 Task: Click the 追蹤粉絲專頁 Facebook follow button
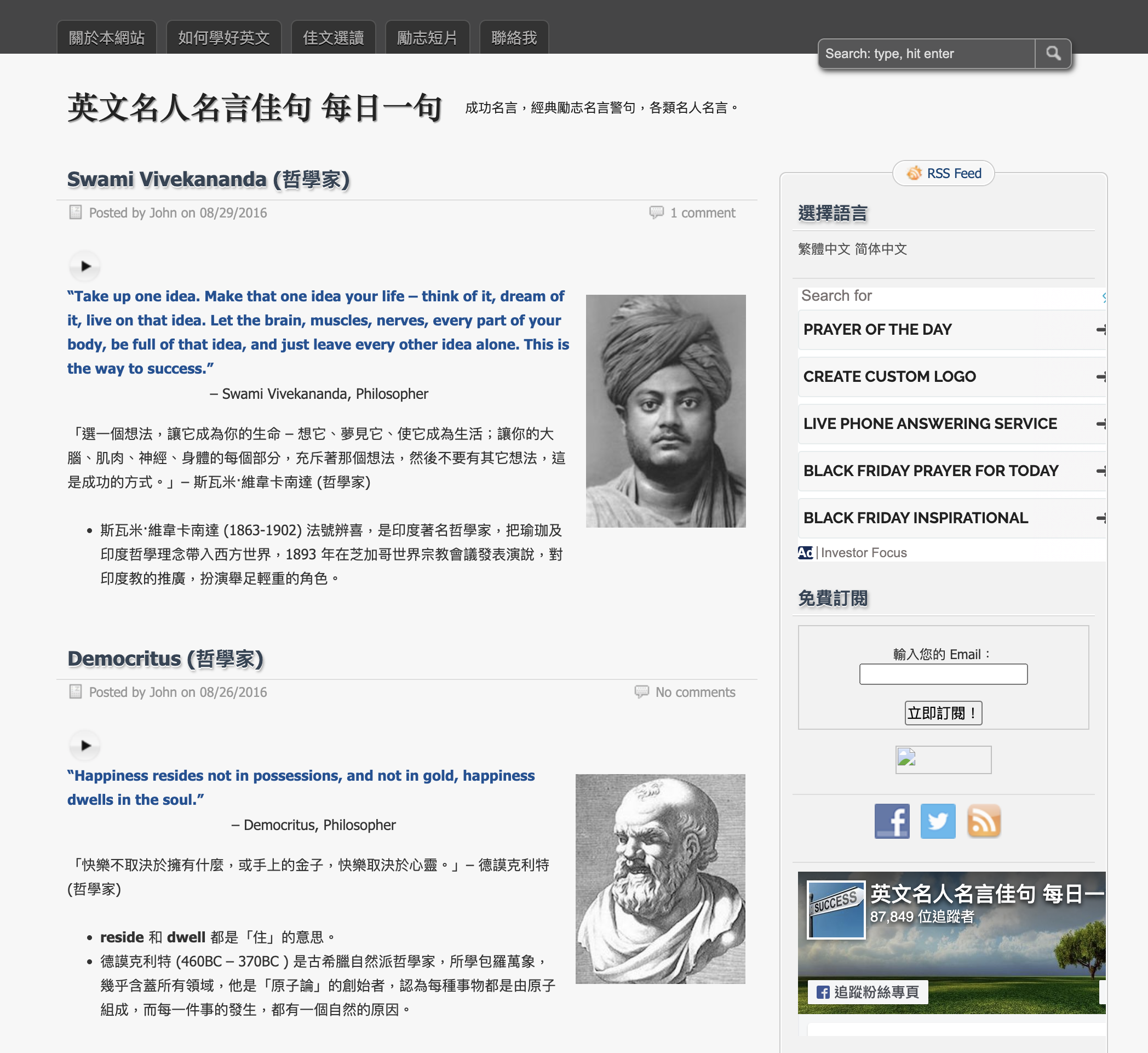coord(866,992)
